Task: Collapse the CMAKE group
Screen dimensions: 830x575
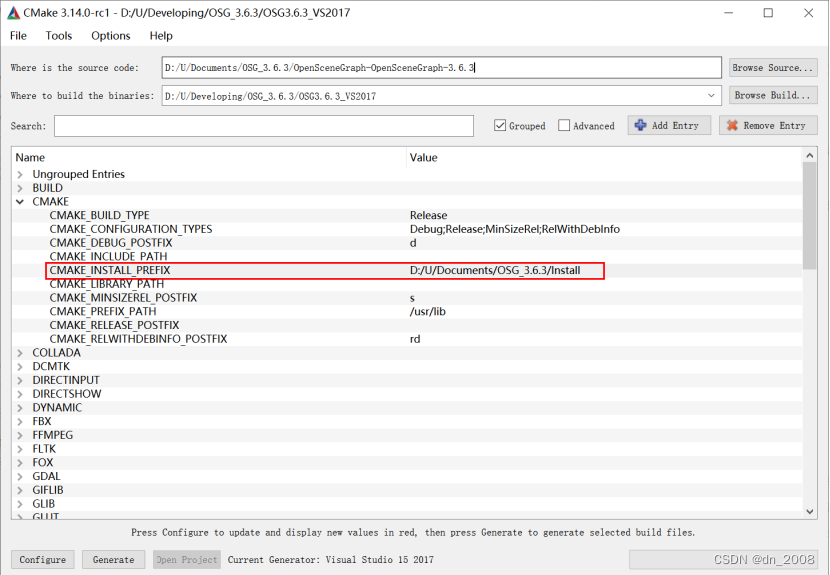Action: pos(20,202)
